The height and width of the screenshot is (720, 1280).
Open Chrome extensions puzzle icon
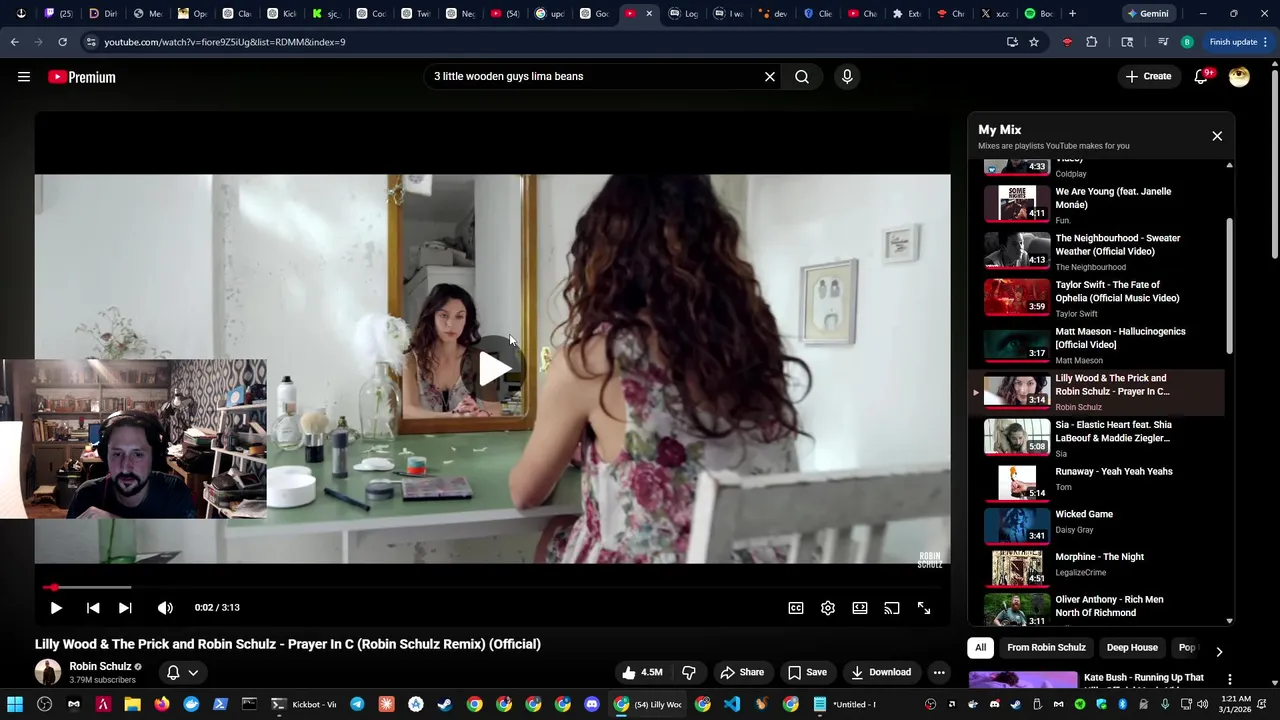pos(1092,42)
